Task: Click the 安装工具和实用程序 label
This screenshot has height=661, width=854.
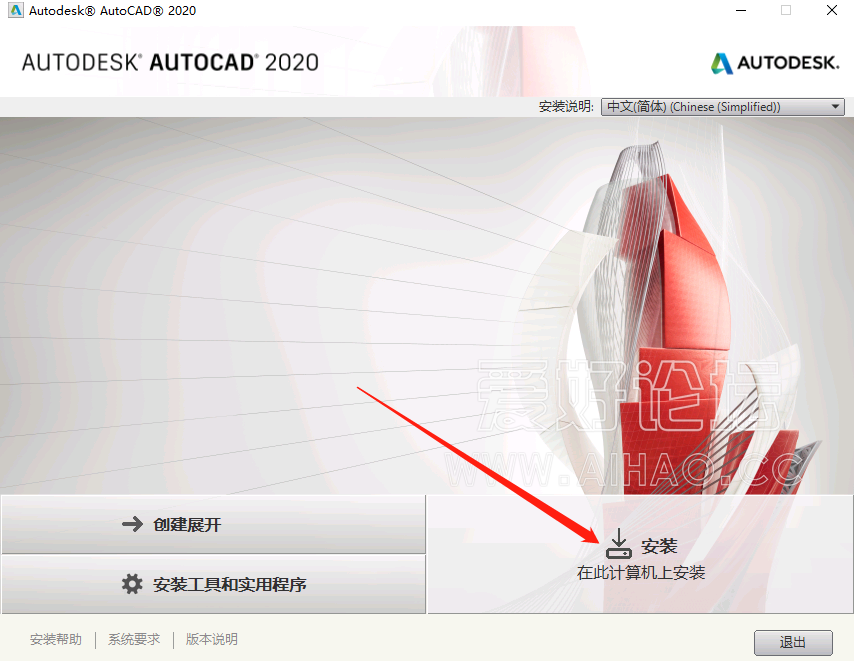Action: point(229,584)
